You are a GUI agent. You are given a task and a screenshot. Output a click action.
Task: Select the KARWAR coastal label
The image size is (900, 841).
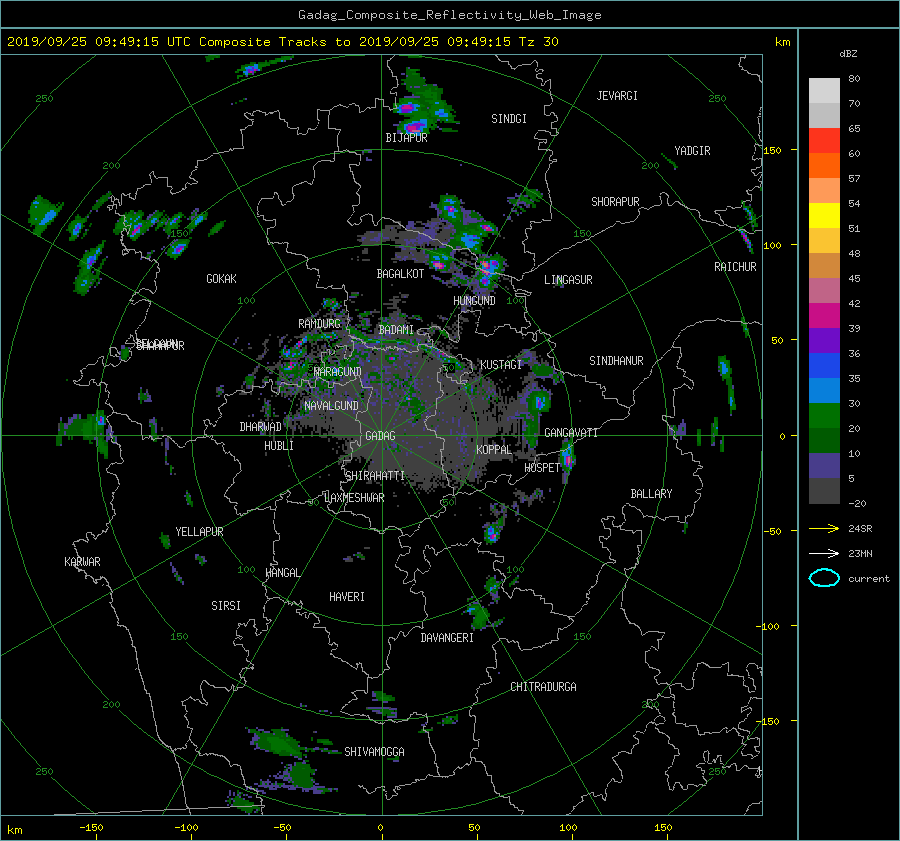pos(82,562)
